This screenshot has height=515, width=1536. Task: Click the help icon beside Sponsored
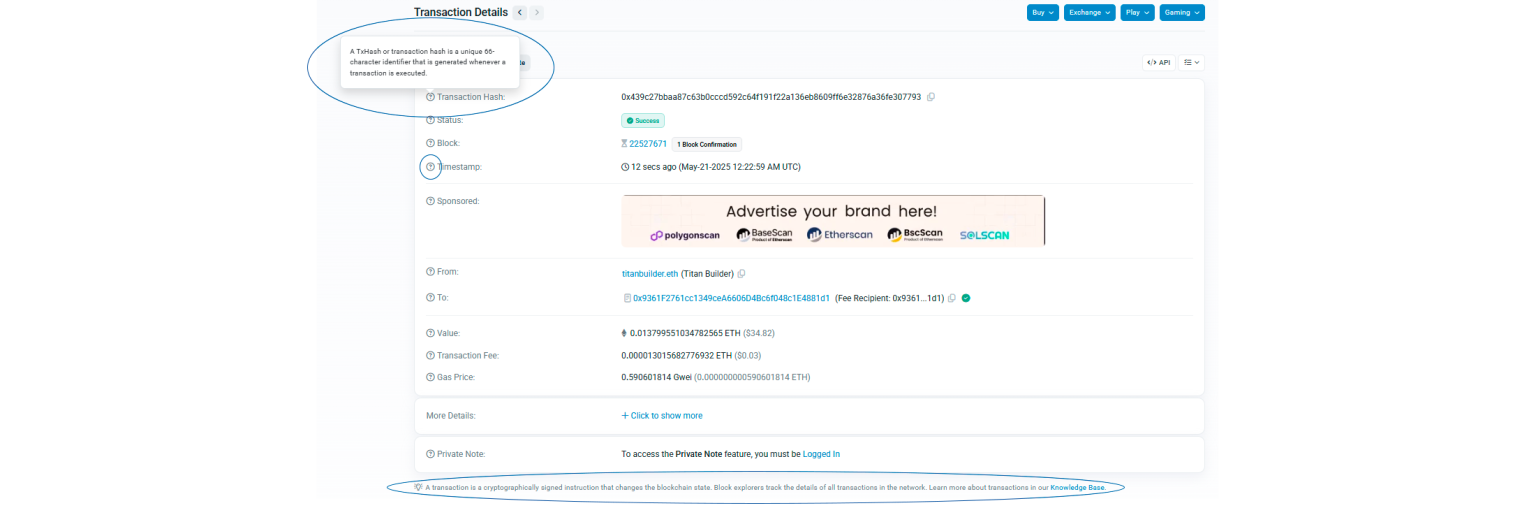430,201
